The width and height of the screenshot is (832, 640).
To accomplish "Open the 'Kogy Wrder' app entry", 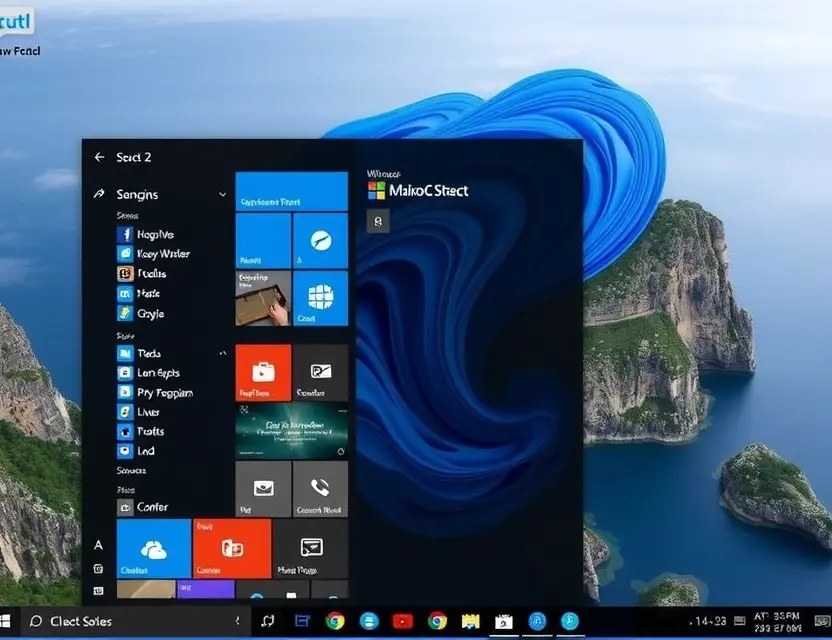I will pyautogui.click(x=154, y=254).
